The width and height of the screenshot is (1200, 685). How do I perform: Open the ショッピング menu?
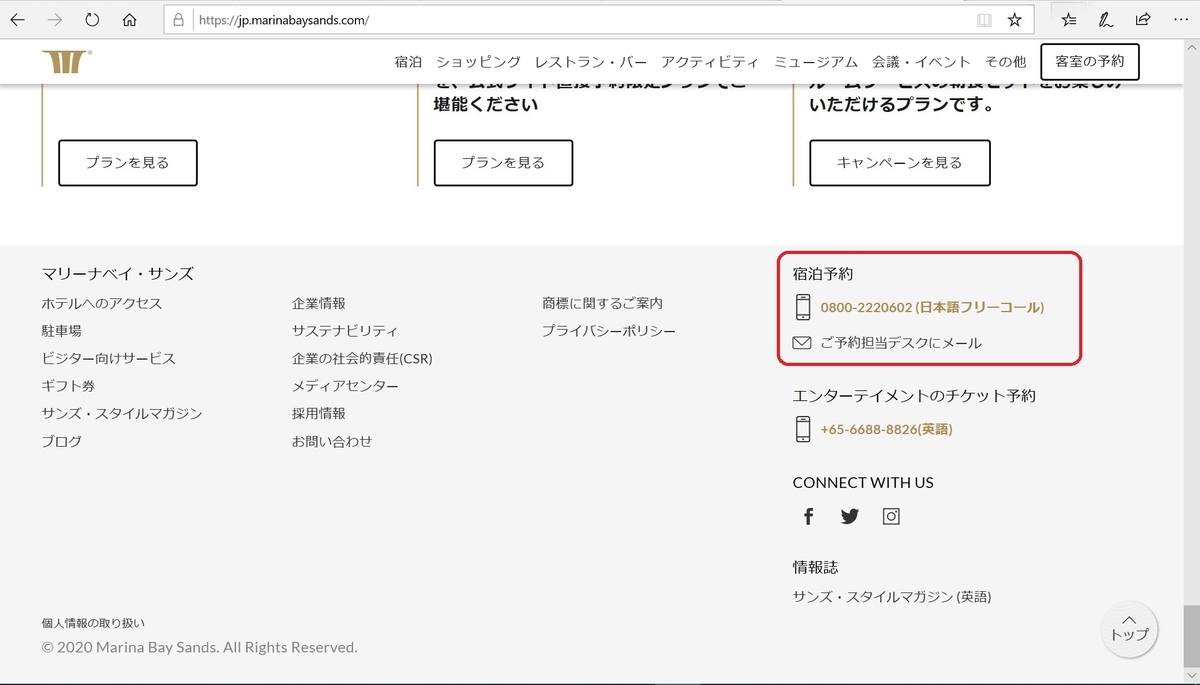[x=478, y=62]
